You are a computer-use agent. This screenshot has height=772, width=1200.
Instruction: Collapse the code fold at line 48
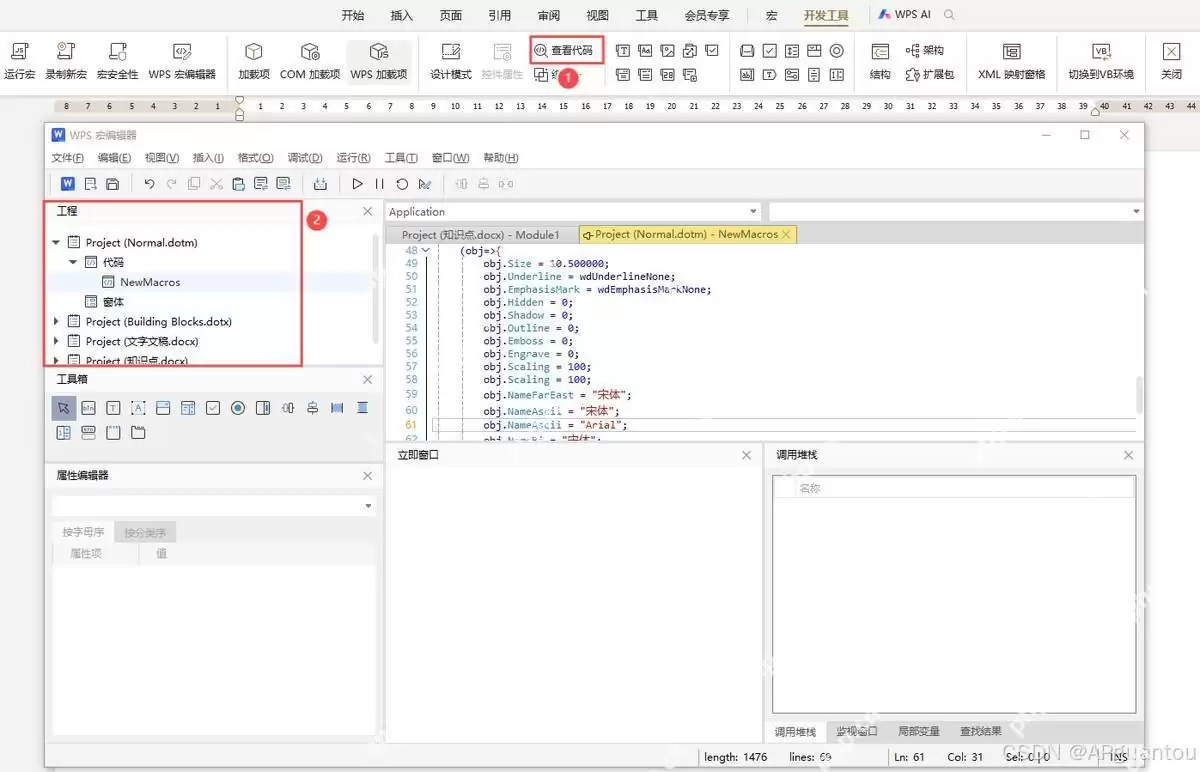426,251
